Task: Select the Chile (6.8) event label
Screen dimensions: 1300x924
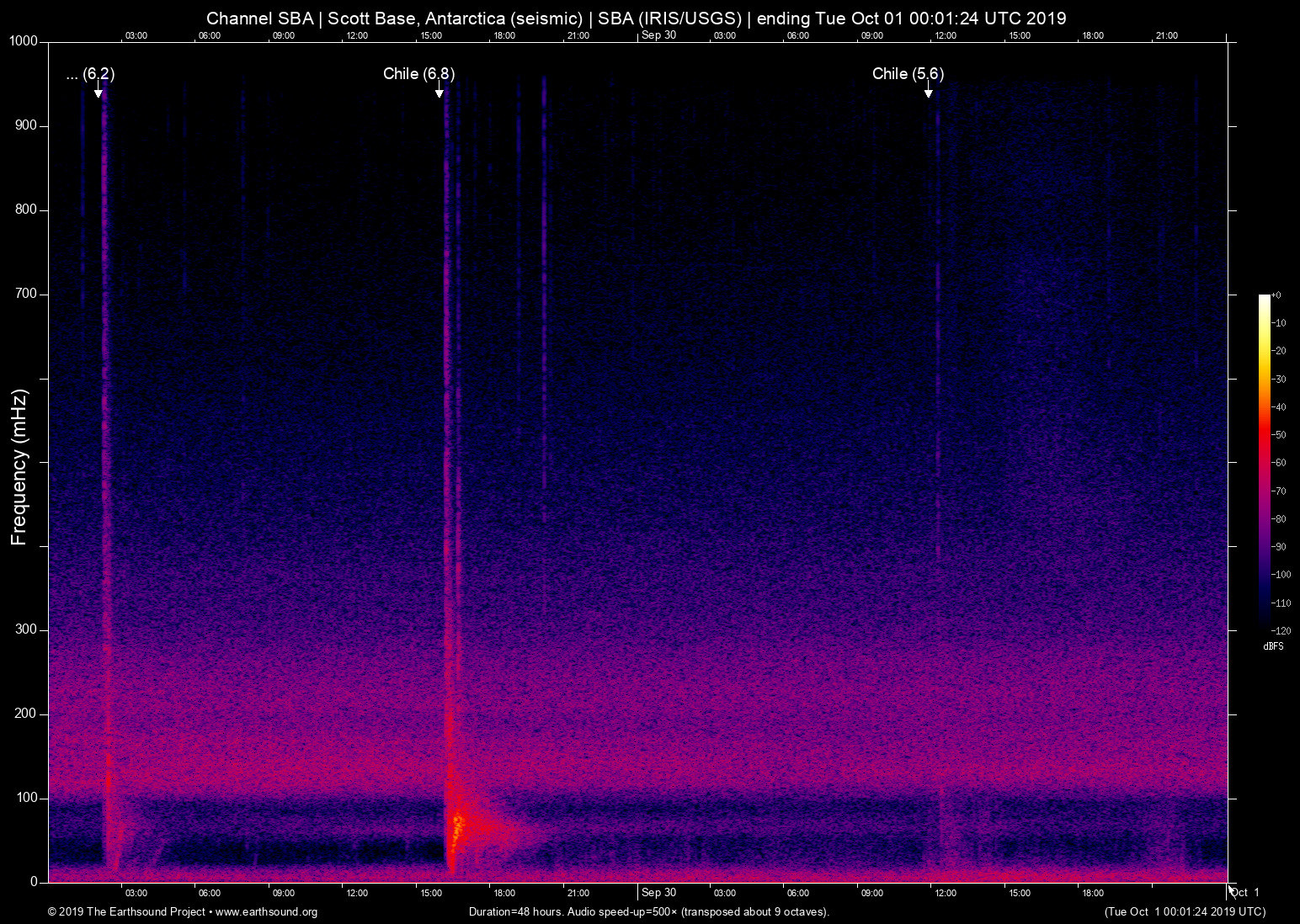Action: coord(418,74)
